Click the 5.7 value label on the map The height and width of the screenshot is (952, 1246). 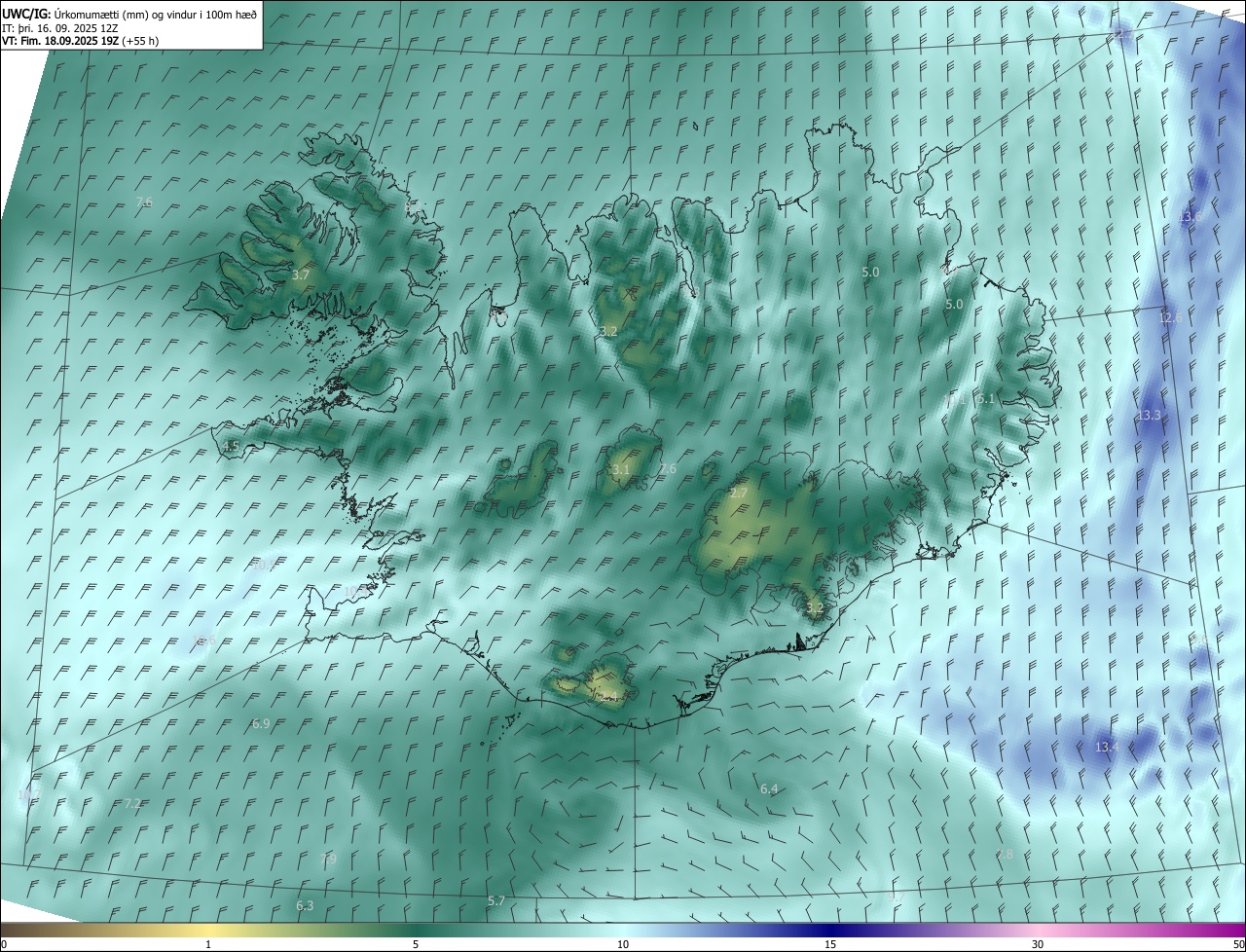pyautogui.click(x=496, y=901)
